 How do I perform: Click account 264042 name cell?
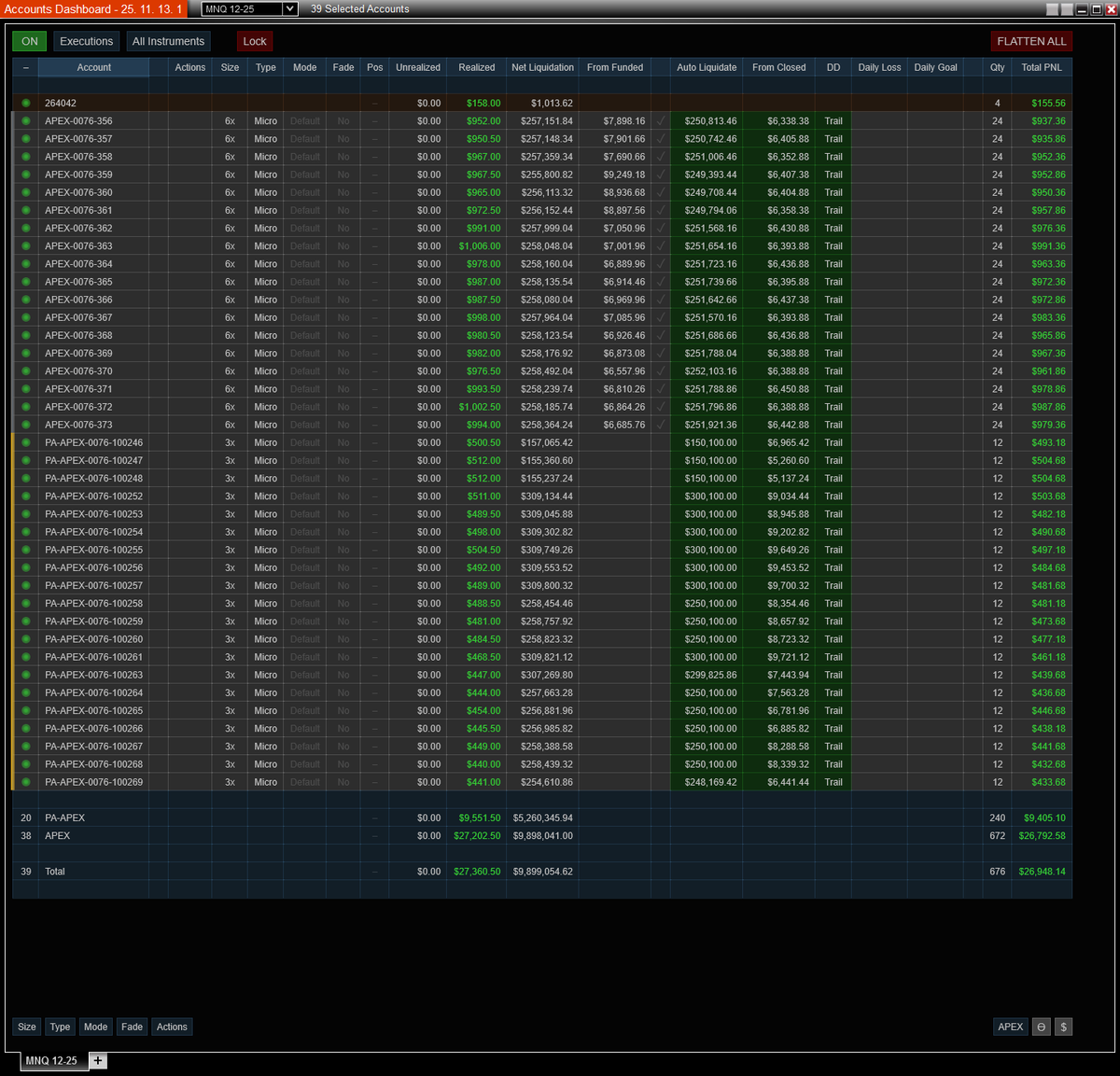tap(93, 104)
